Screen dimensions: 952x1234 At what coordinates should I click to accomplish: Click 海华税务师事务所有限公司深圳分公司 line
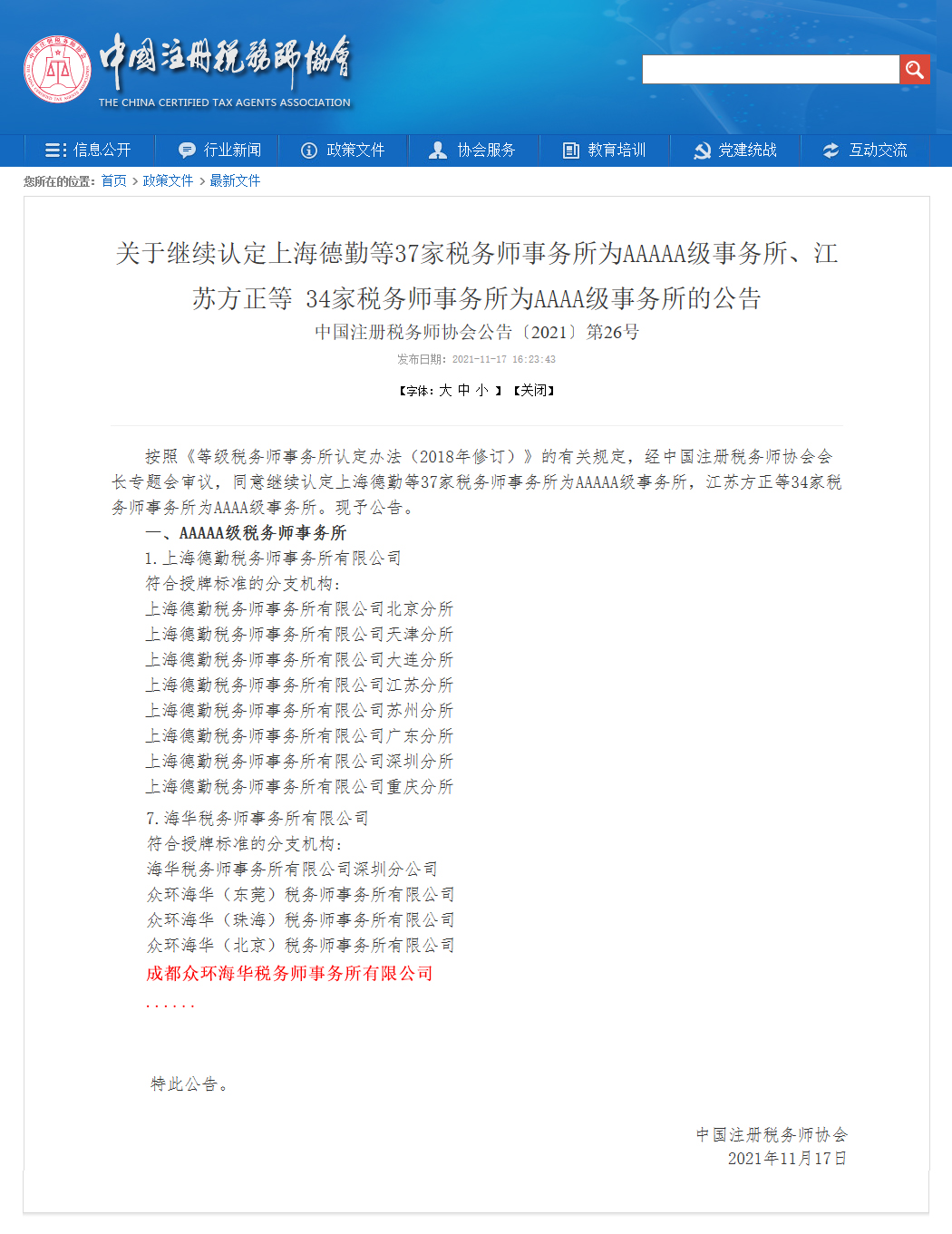292,870
